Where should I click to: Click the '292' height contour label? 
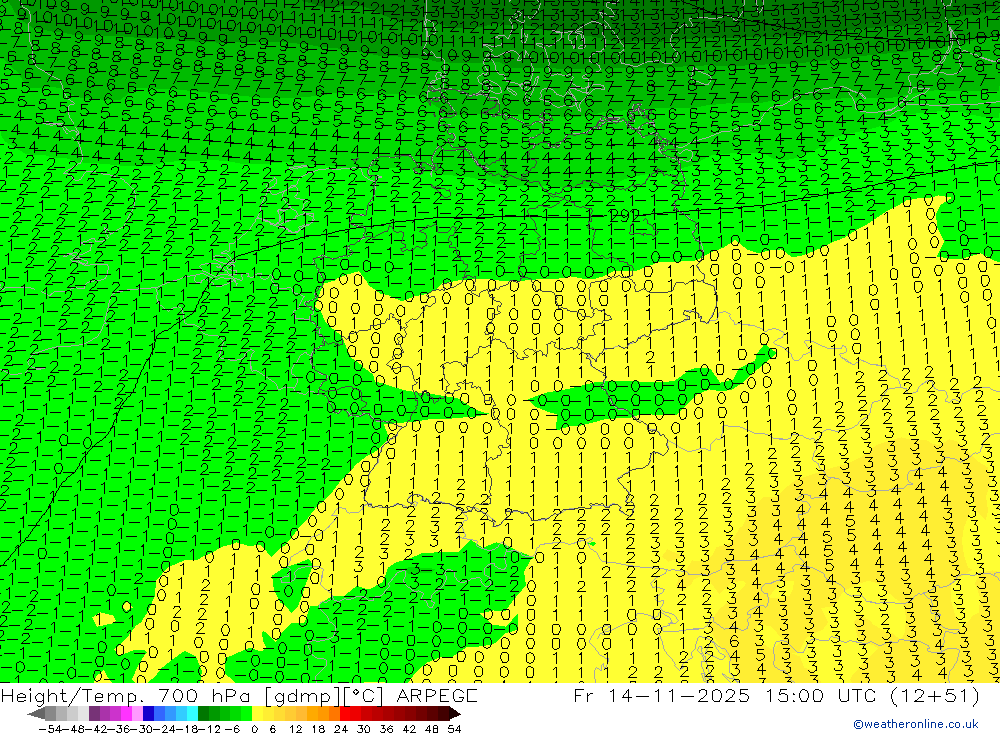click(624, 216)
